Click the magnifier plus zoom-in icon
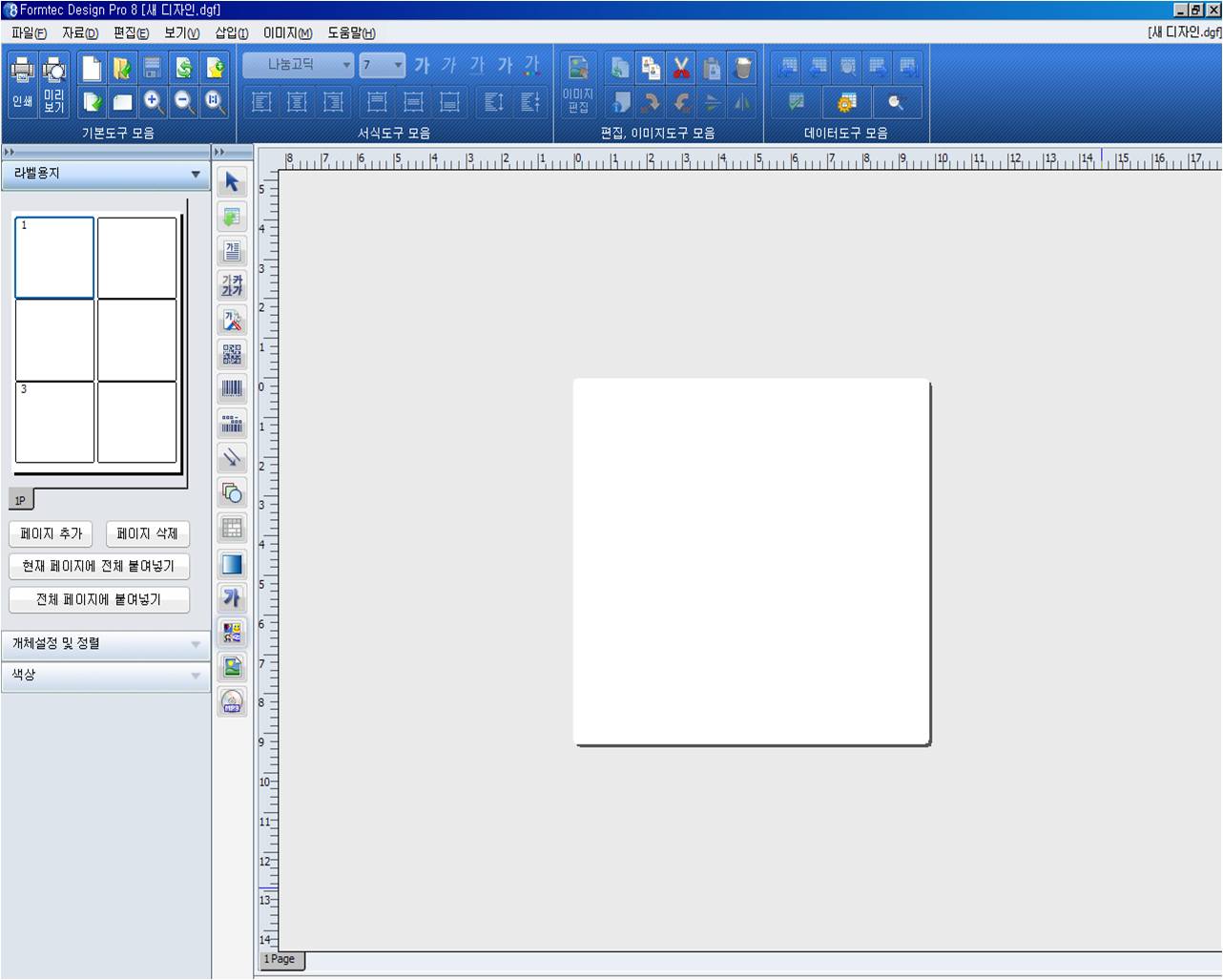Image resolution: width=1223 pixels, height=980 pixels. pos(153,101)
